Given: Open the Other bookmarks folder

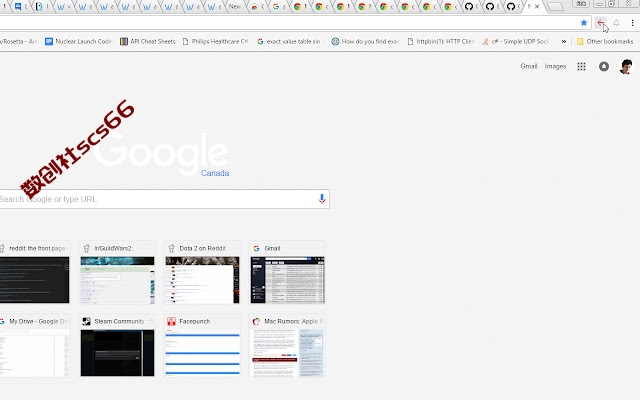Looking at the screenshot, I should pos(604,41).
